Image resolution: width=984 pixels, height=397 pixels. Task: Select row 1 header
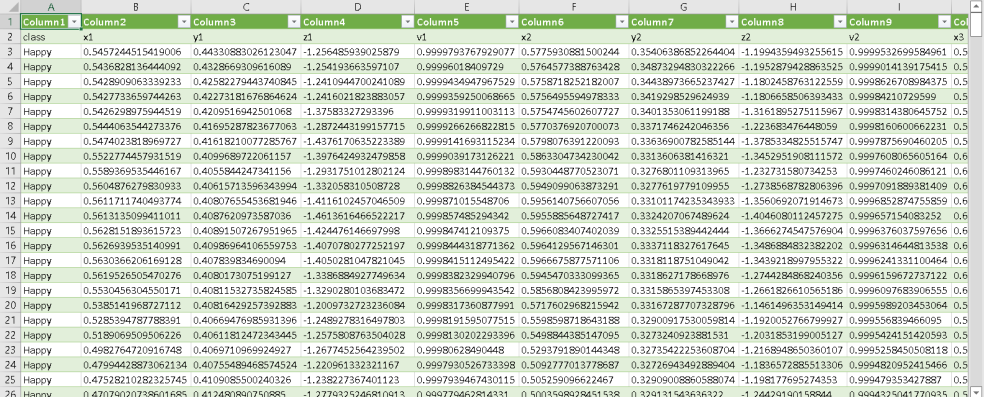(10, 22)
